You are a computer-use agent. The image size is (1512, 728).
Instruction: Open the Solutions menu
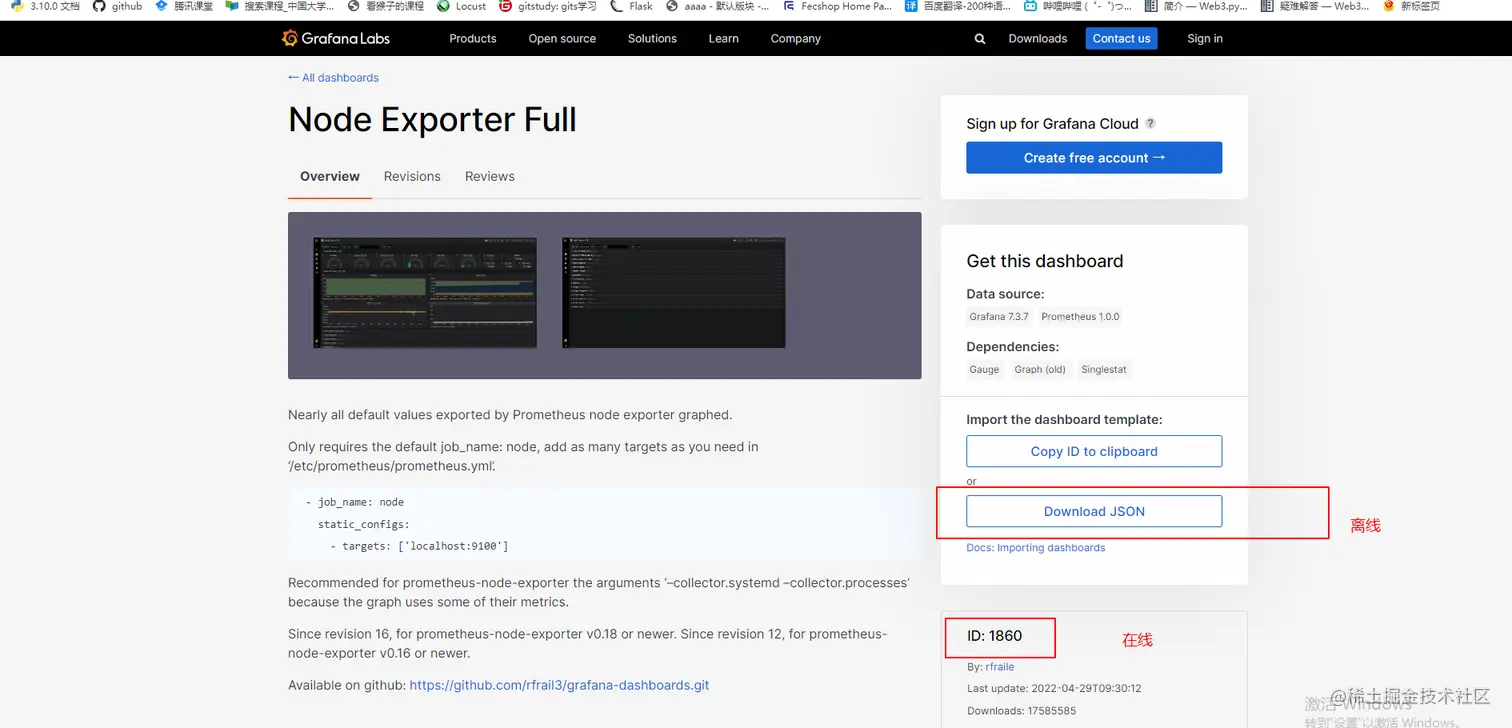pyautogui.click(x=652, y=39)
